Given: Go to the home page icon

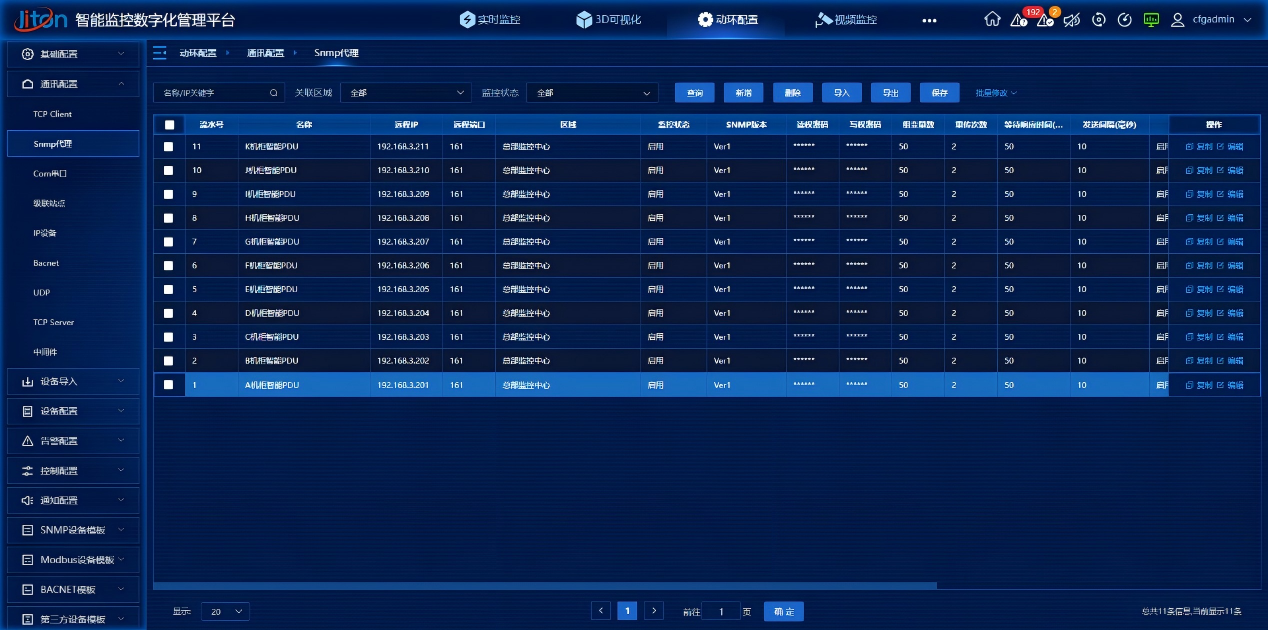Looking at the screenshot, I should (992, 19).
